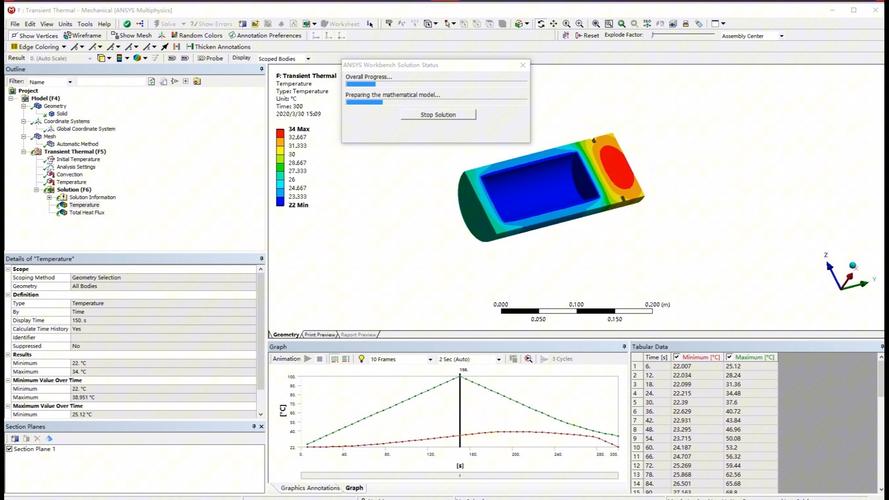
Task: Open the 10 Frames dropdown
Action: pos(430,359)
